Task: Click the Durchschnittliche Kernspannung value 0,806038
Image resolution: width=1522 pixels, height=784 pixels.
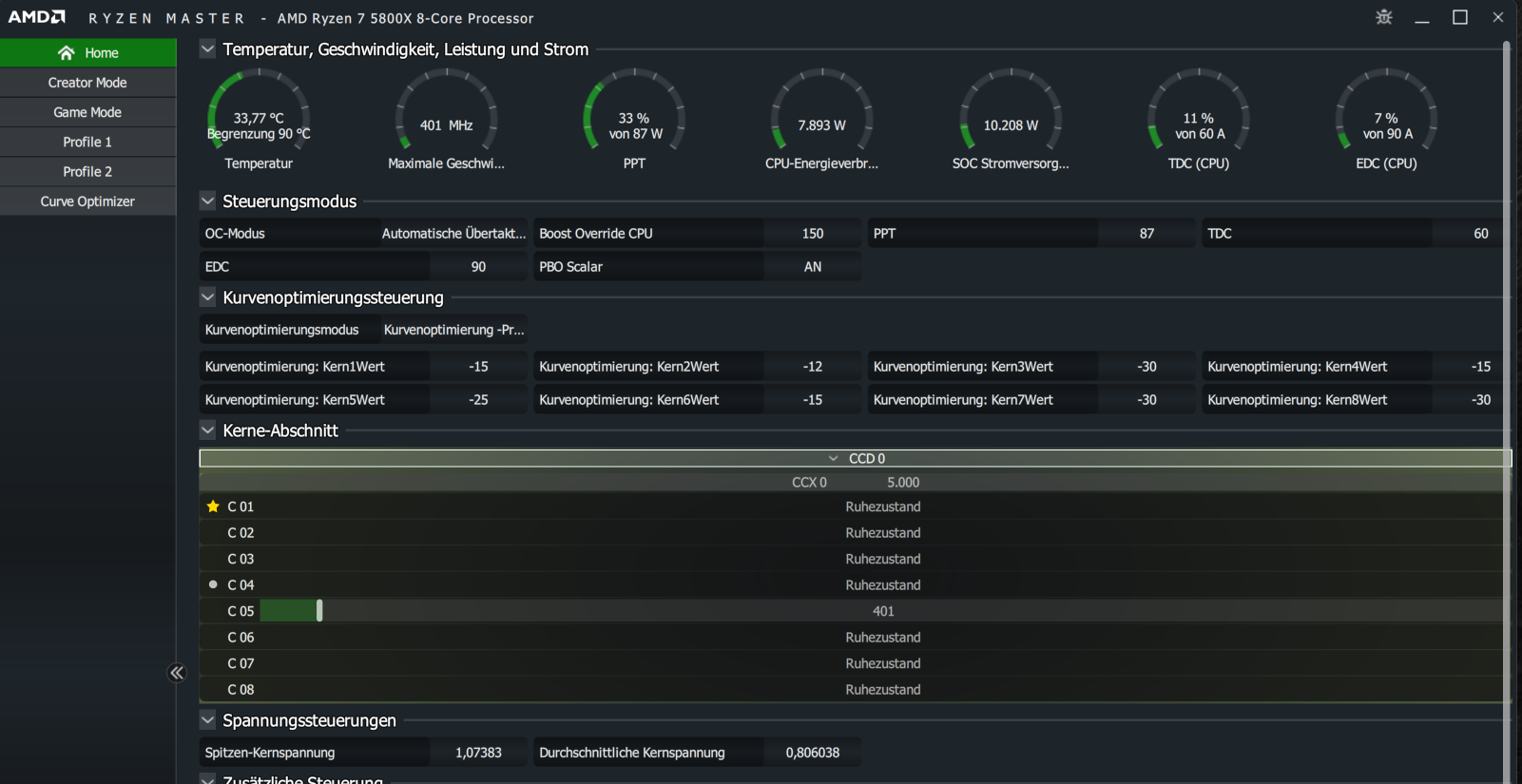Action: 812,753
